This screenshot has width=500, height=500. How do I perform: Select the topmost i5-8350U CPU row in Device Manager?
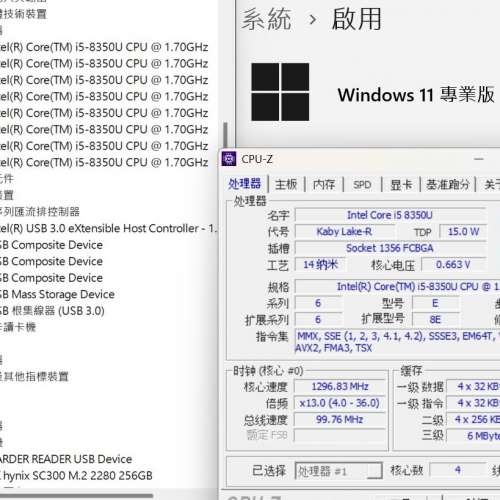[x=104, y=47]
